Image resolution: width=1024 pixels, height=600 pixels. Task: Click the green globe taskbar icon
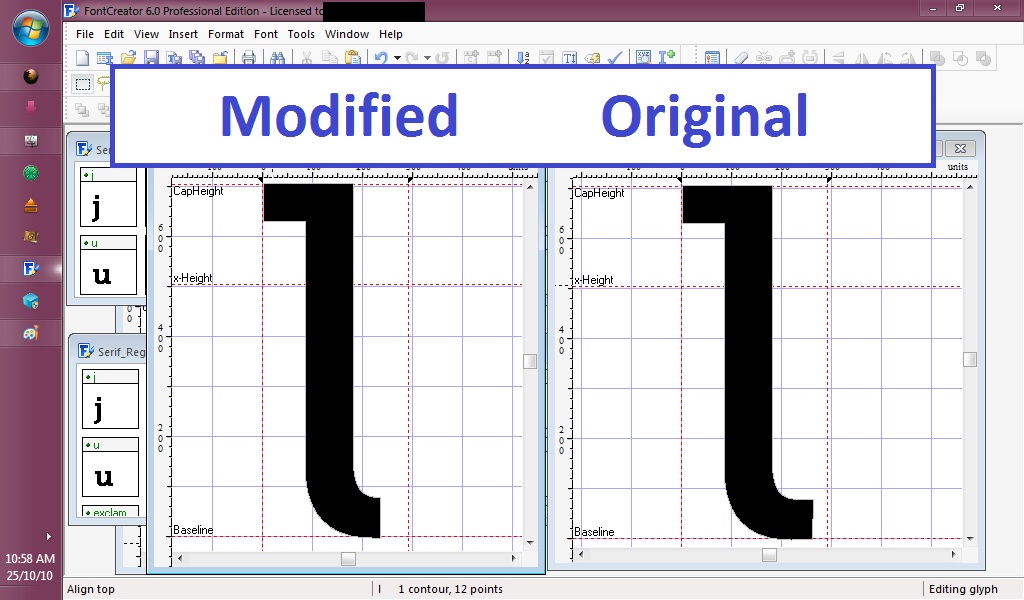pos(31,173)
